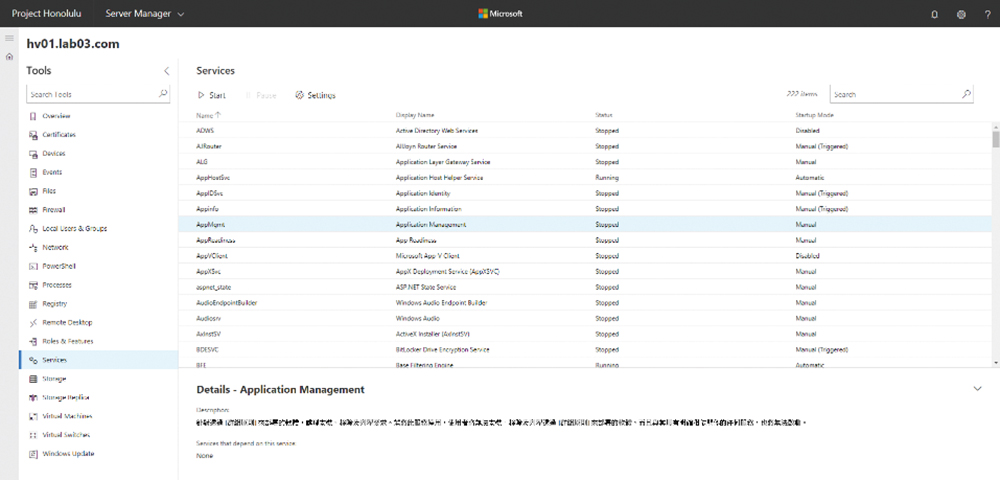Open the help question mark icon
Image resolution: width=1000 pixels, height=480 pixels.
click(x=988, y=15)
